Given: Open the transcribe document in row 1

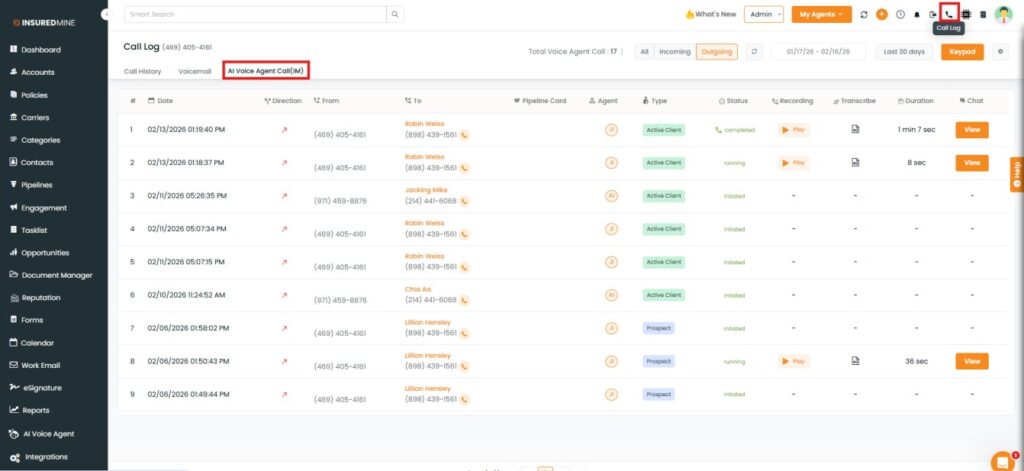Looking at the screenshot, I should [855, 130].
